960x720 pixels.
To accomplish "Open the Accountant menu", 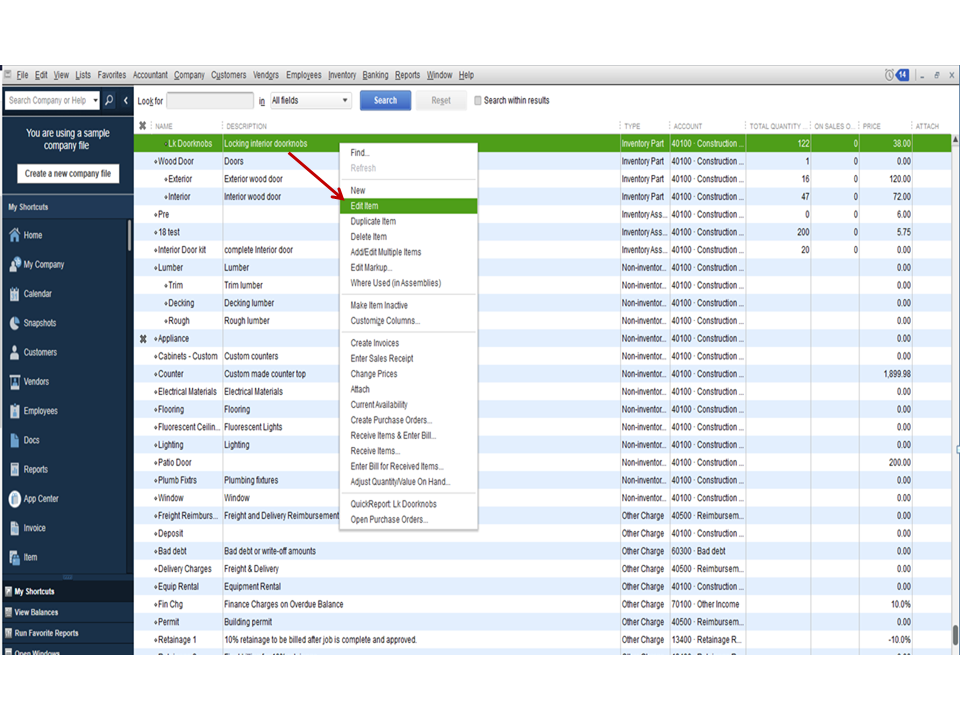I will point(150,75).
